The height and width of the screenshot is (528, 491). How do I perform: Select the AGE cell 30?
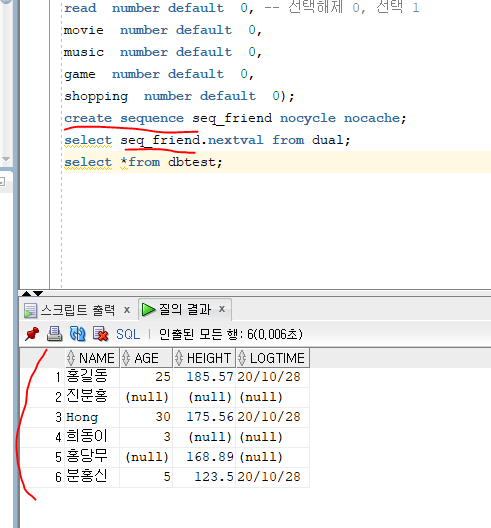tap(146, 417)
